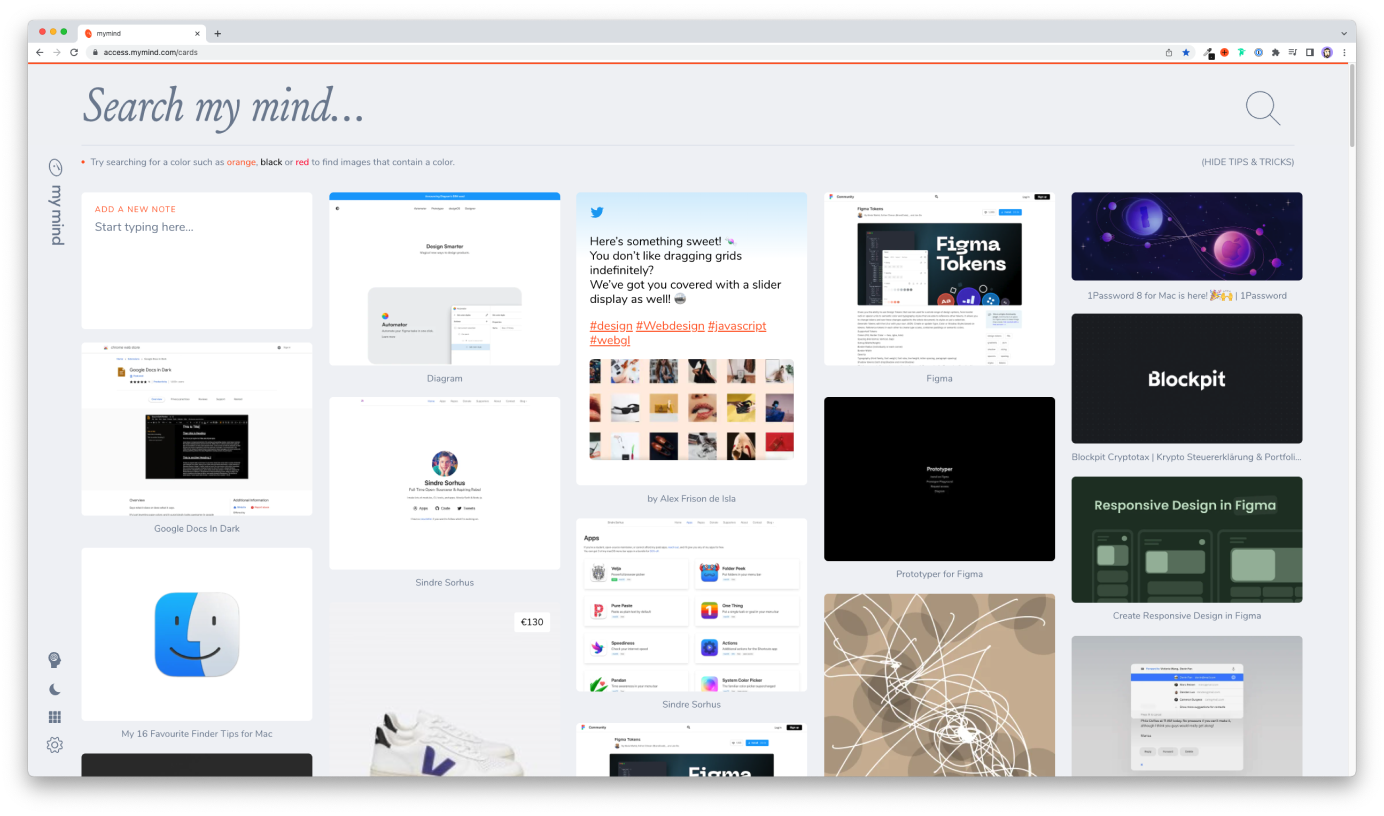Expand the tab search chevron

pyautogui.click(x=1344, y=33)
